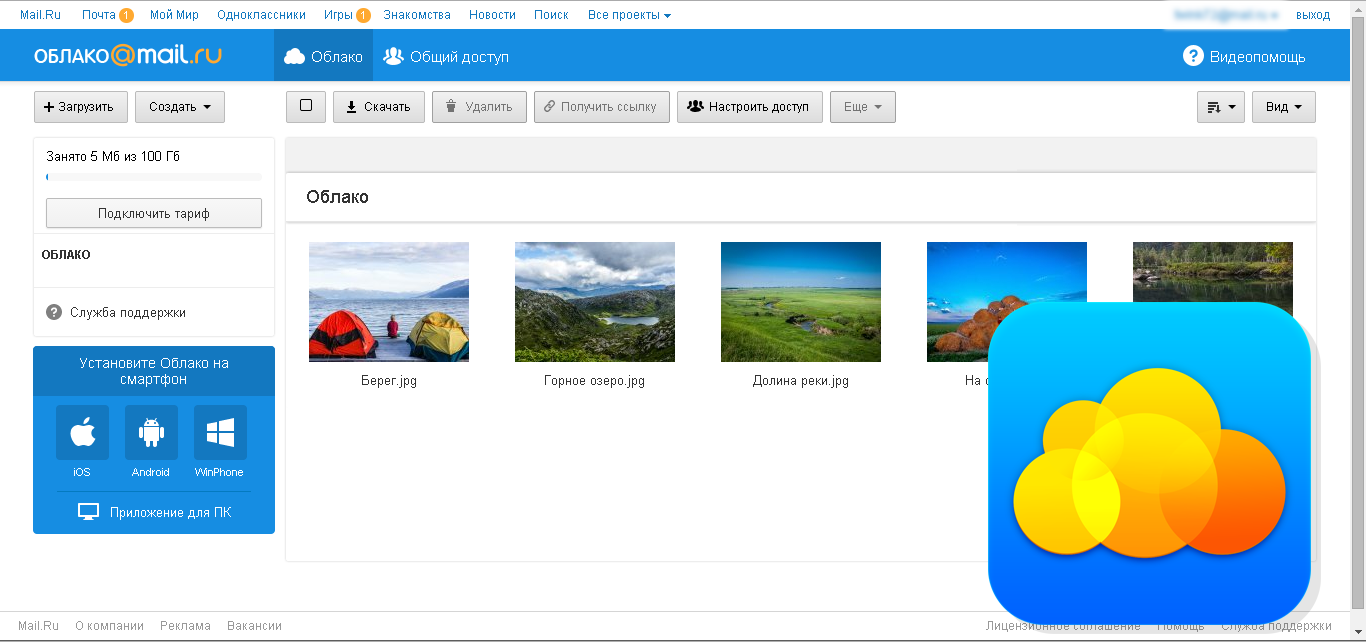This screenshot has width=1366, height=642.
Task: Open Служба поддержки in sidebar
Action: tap(127, 313)
